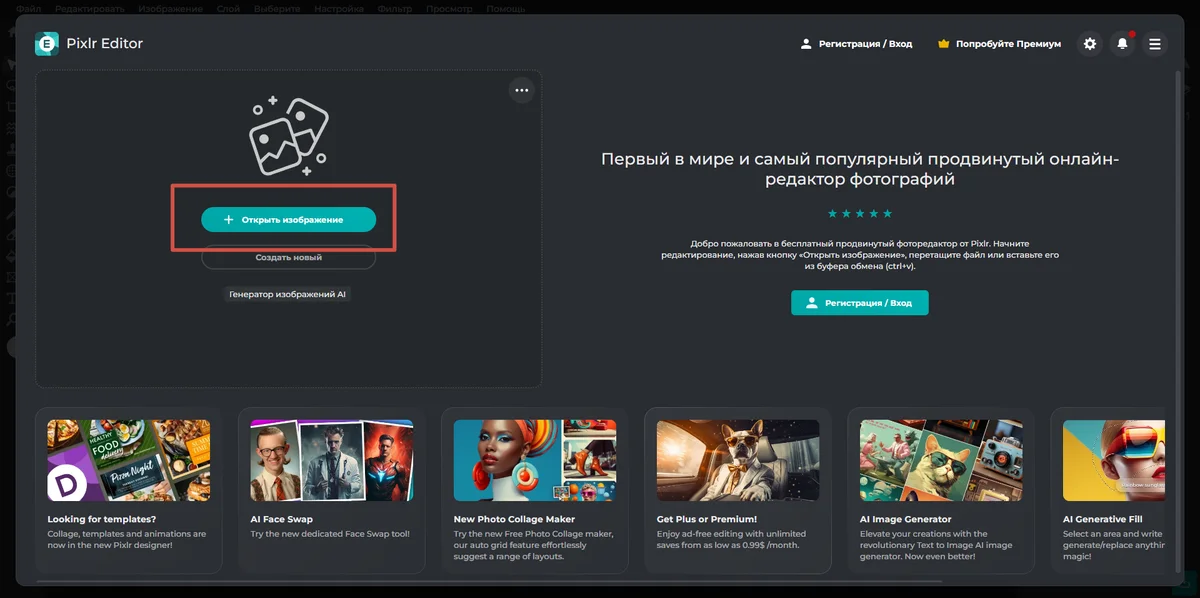Open the Get Plus or Premium! thumbnail
This screenshot has height=598, width=1200.
pyautogui.click(x=738, y=460)
